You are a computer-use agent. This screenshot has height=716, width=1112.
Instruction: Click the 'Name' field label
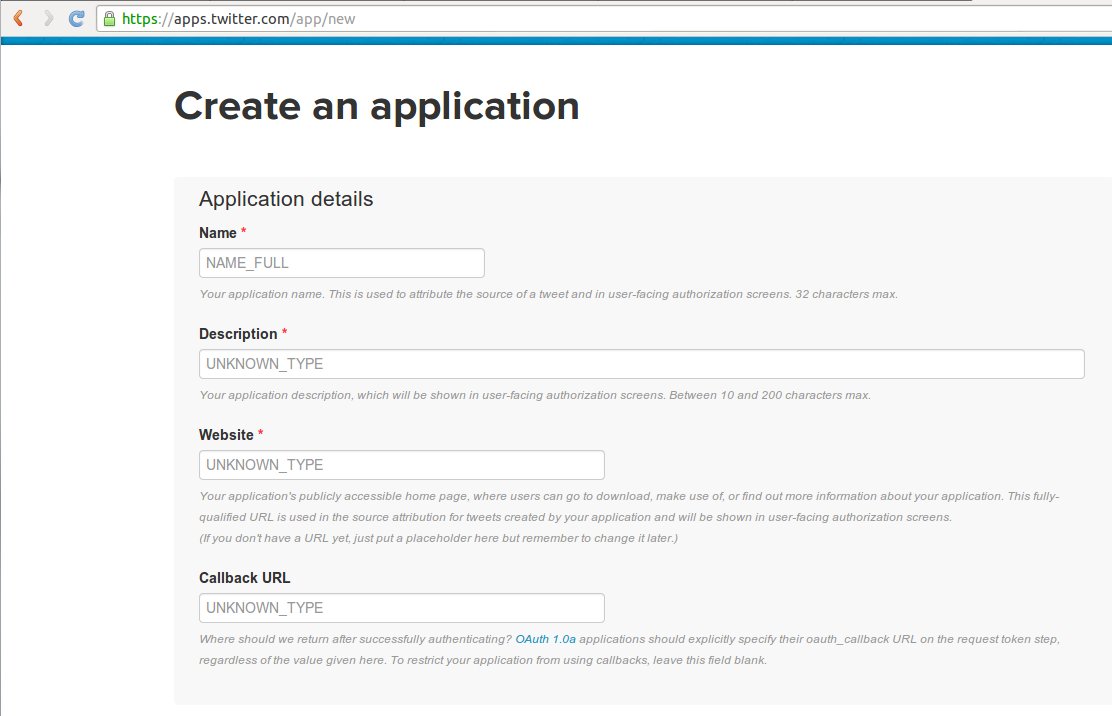[x=218, y=233]
